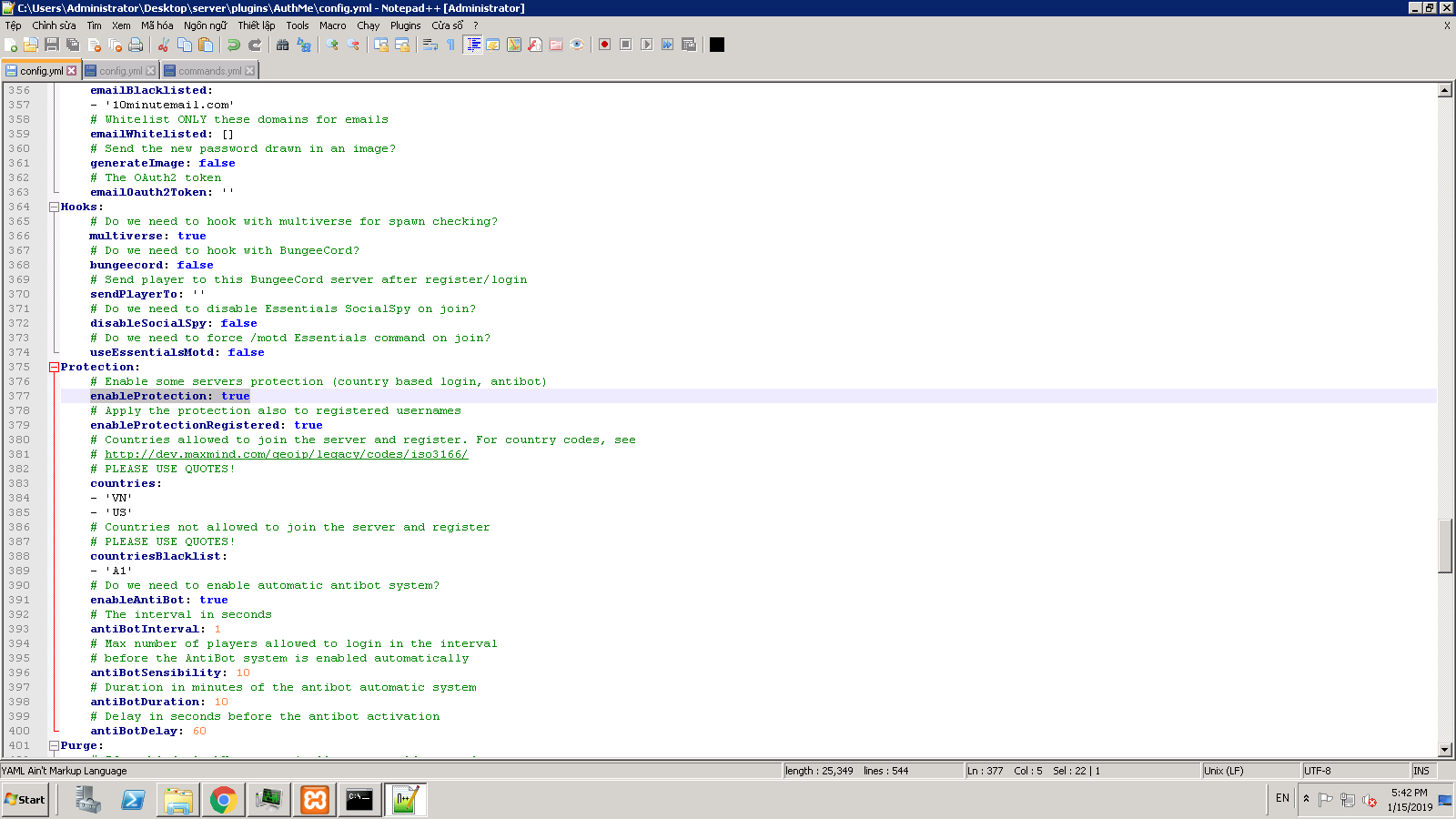Click the scrollbar down arrow
This screenshot has height=819, width=1456.
(1445, 750)
